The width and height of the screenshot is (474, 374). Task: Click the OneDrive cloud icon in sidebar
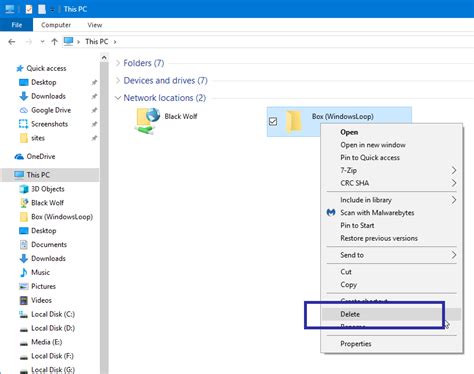[x=19, y=156]
